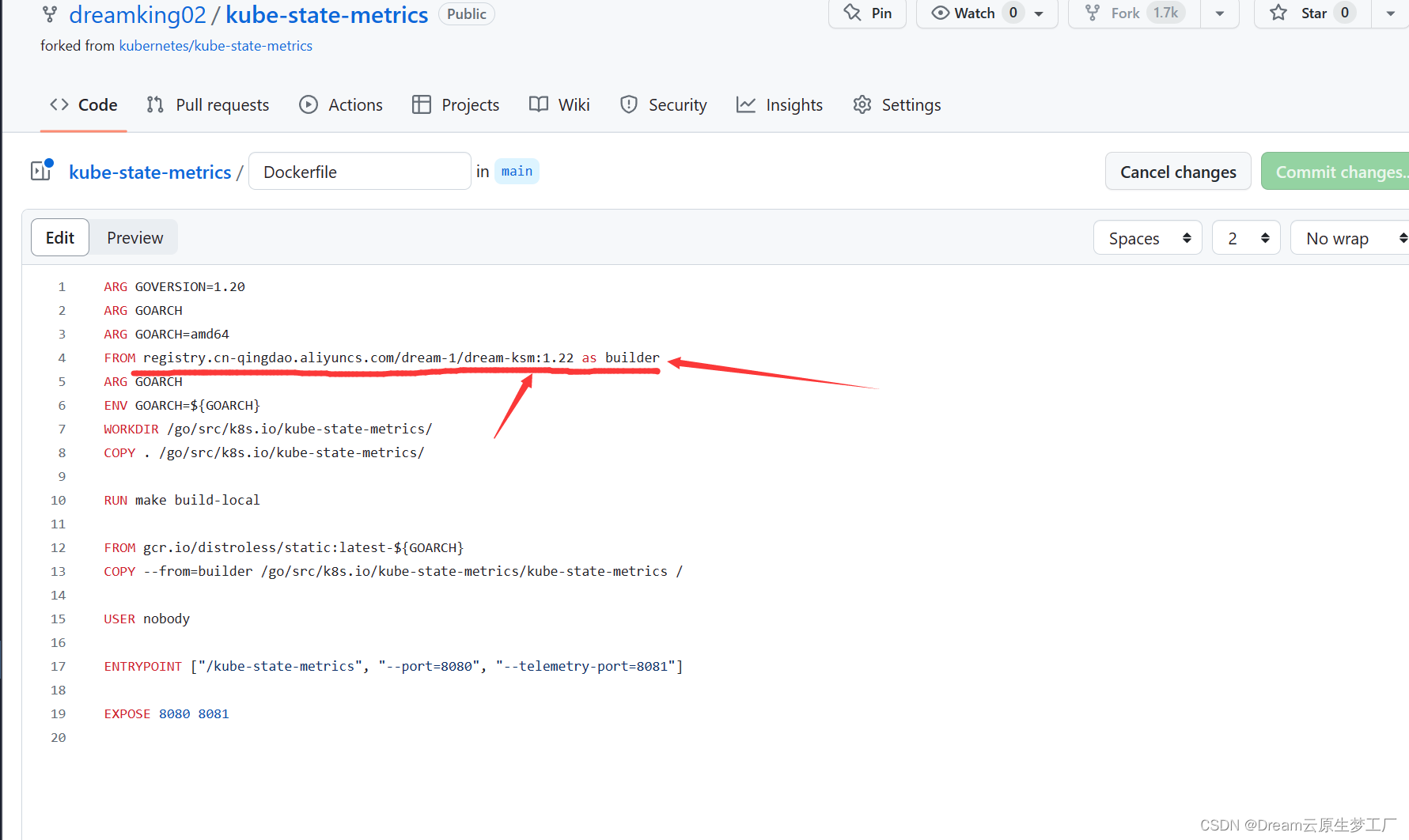Click the Pull requests icon

155,104
